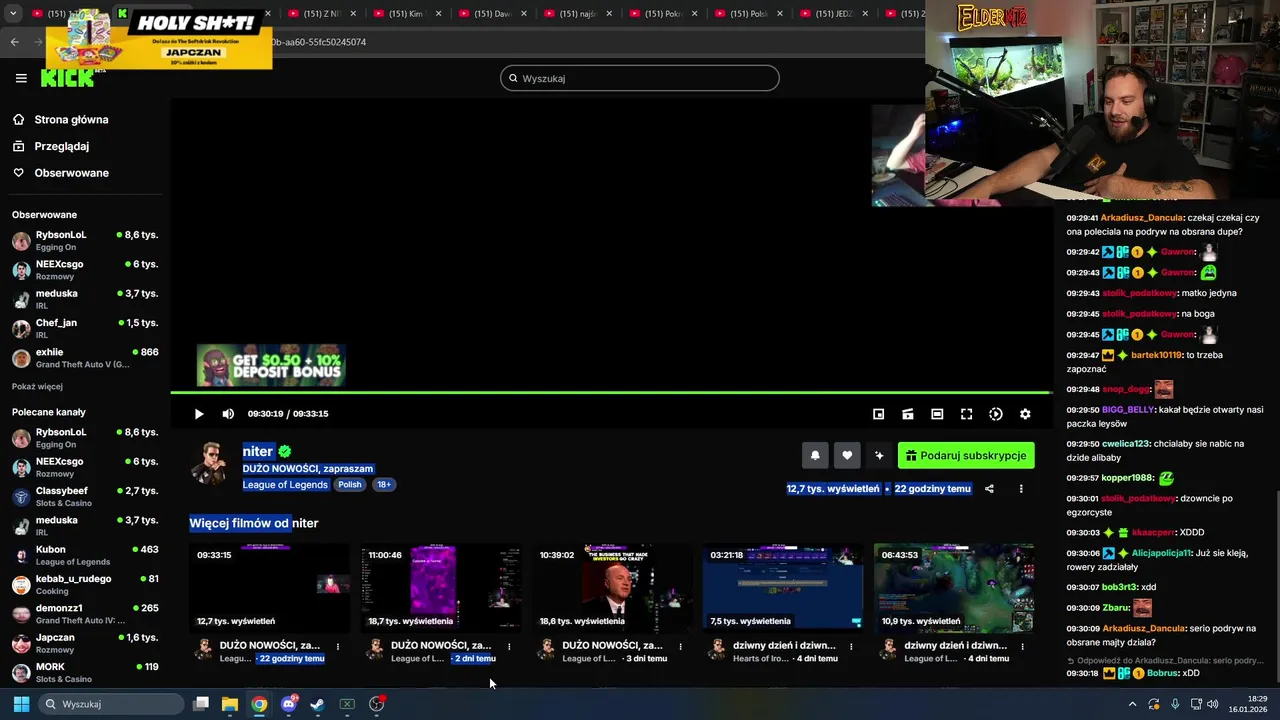Click the chat reply line to Arkadiusz_Dancula
The width and height of the screenshot is (1280, 720).
click(1165, 661)
